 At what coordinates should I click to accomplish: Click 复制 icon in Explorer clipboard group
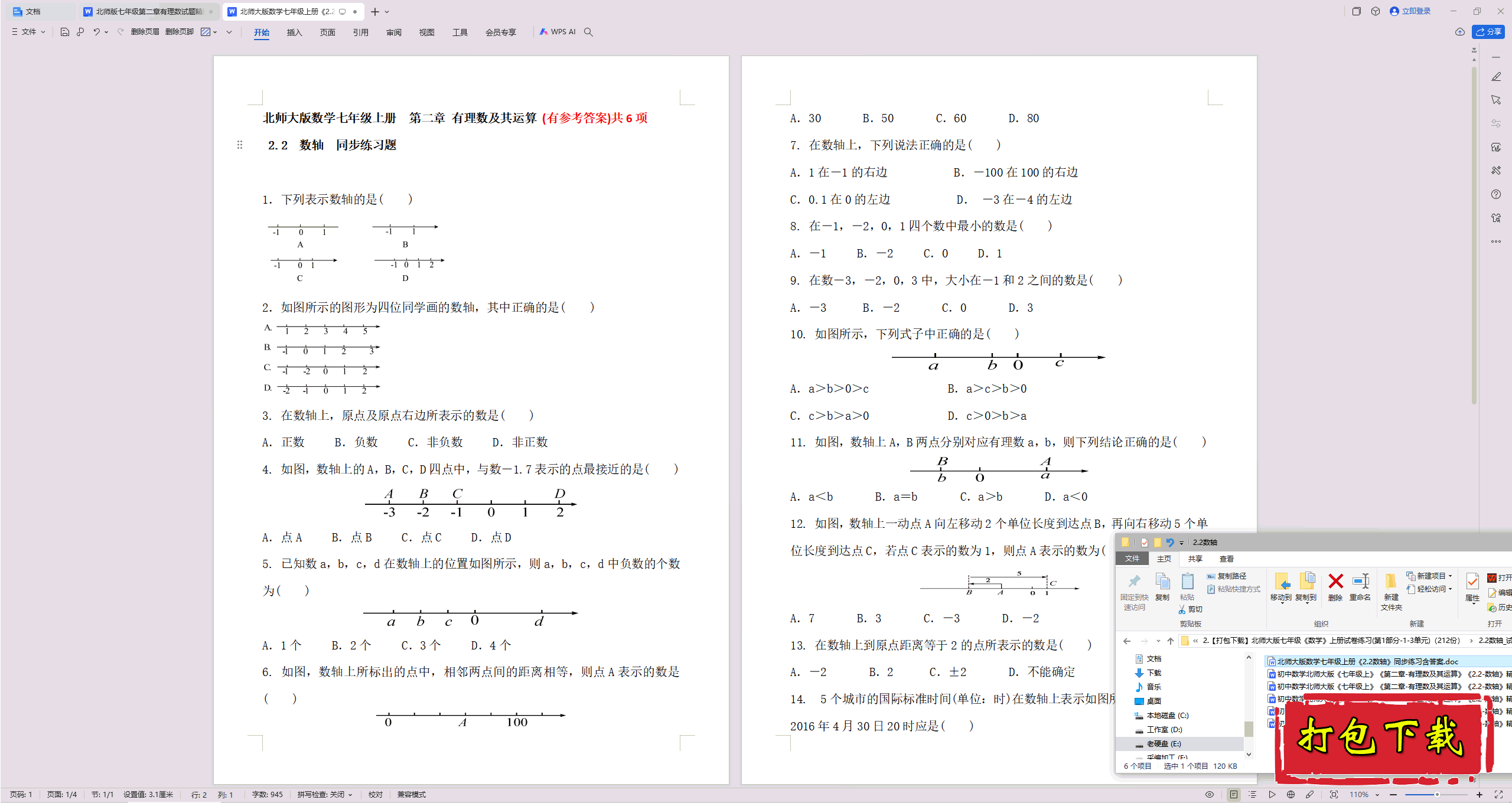pos(1162,587)
